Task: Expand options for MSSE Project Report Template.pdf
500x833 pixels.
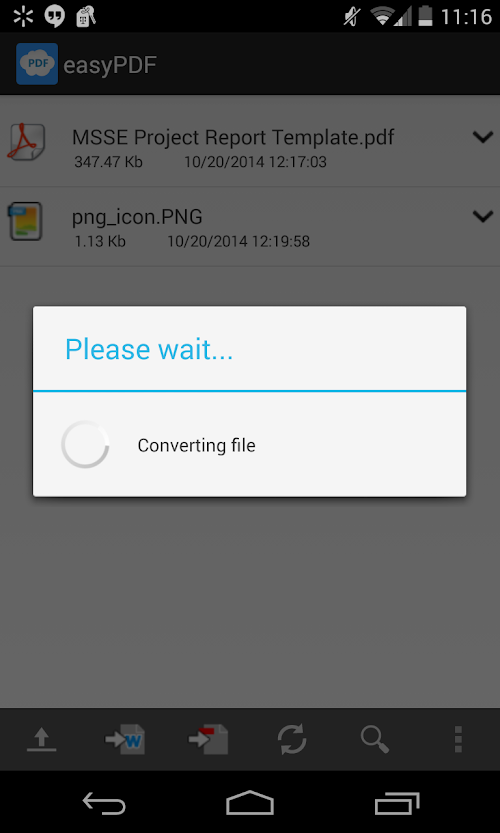Action: coord(482,138)
